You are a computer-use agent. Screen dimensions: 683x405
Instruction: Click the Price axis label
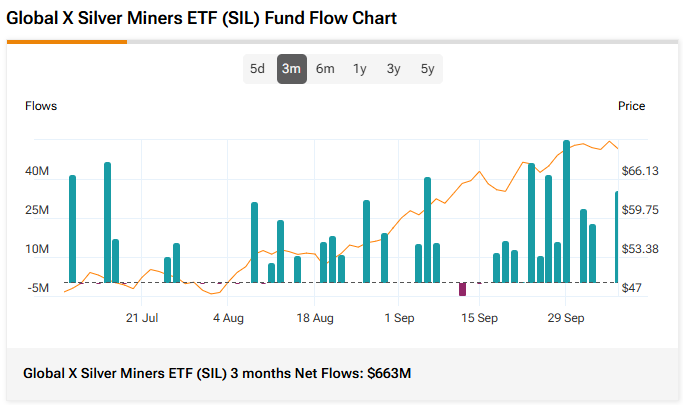631,106
